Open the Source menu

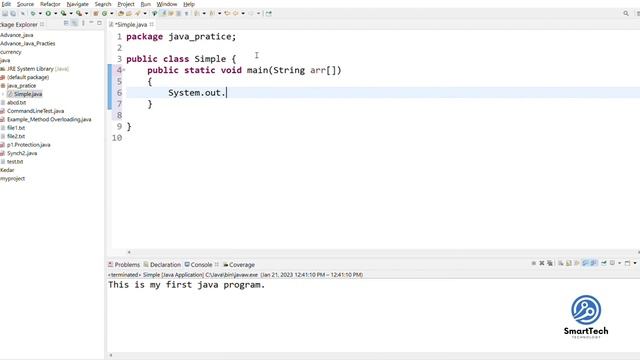pyautogui.click(x=25, y=4)
